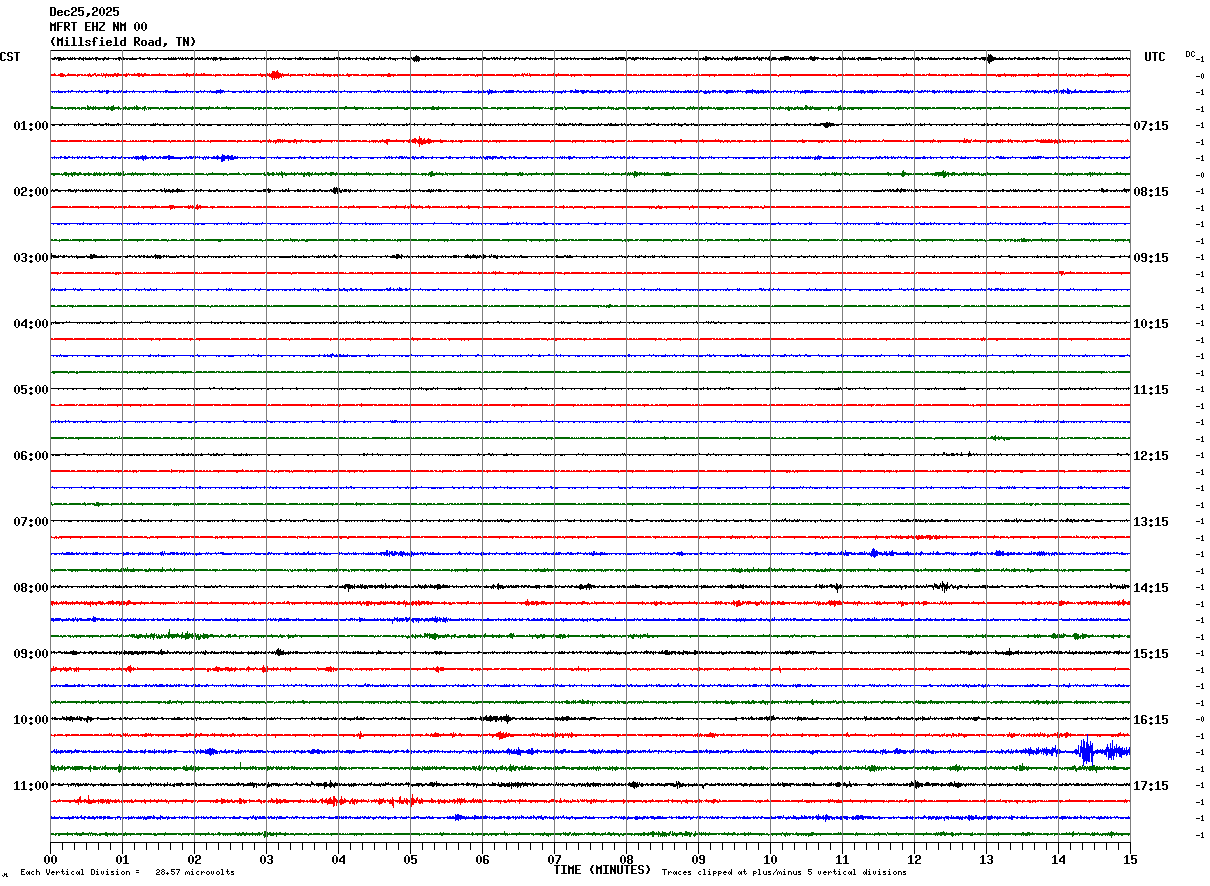Image resolution: width=1210 pixels, height=886 pixels.
Task: Click minute 03 on the bottom axis
Action: pos(266,859)
